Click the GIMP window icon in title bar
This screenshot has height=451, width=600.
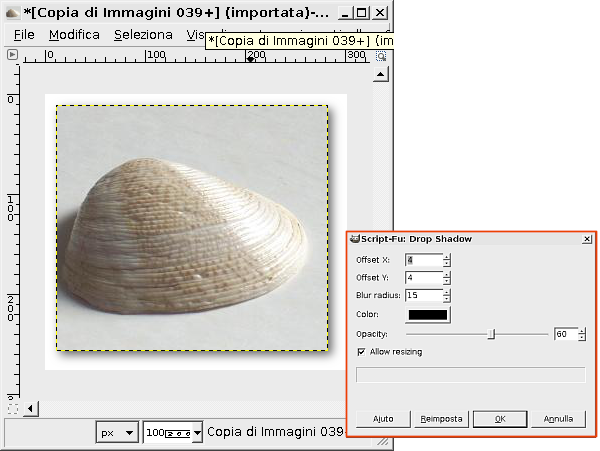[x=11, y=13]
